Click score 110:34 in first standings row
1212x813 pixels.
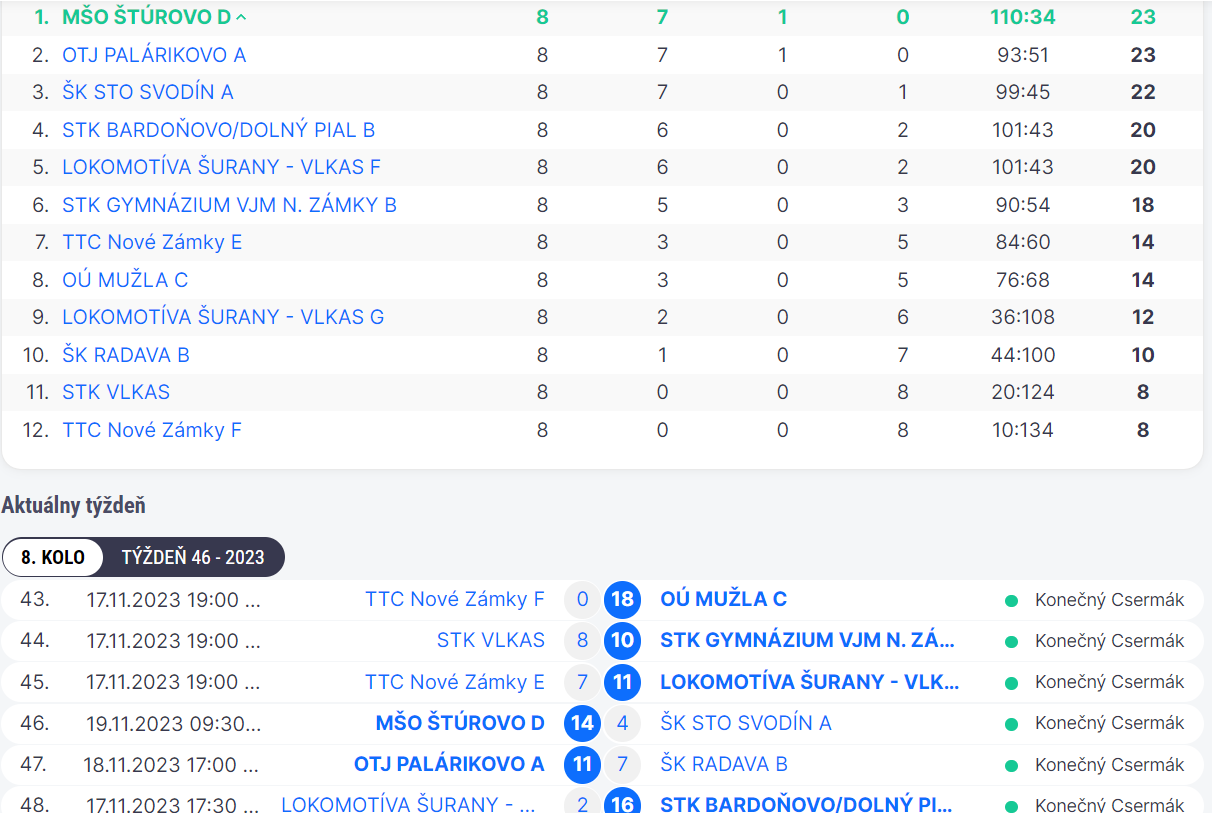click(x=1023, y=17)
